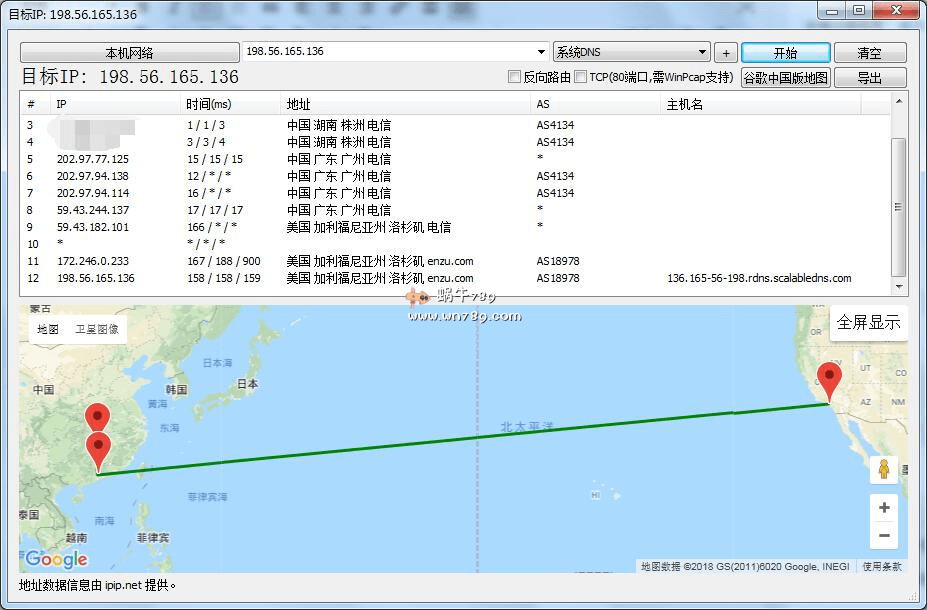This screenshot has width=927, height=610.
Task: Click the upper red pin in China
Action: tap(97, 417)
